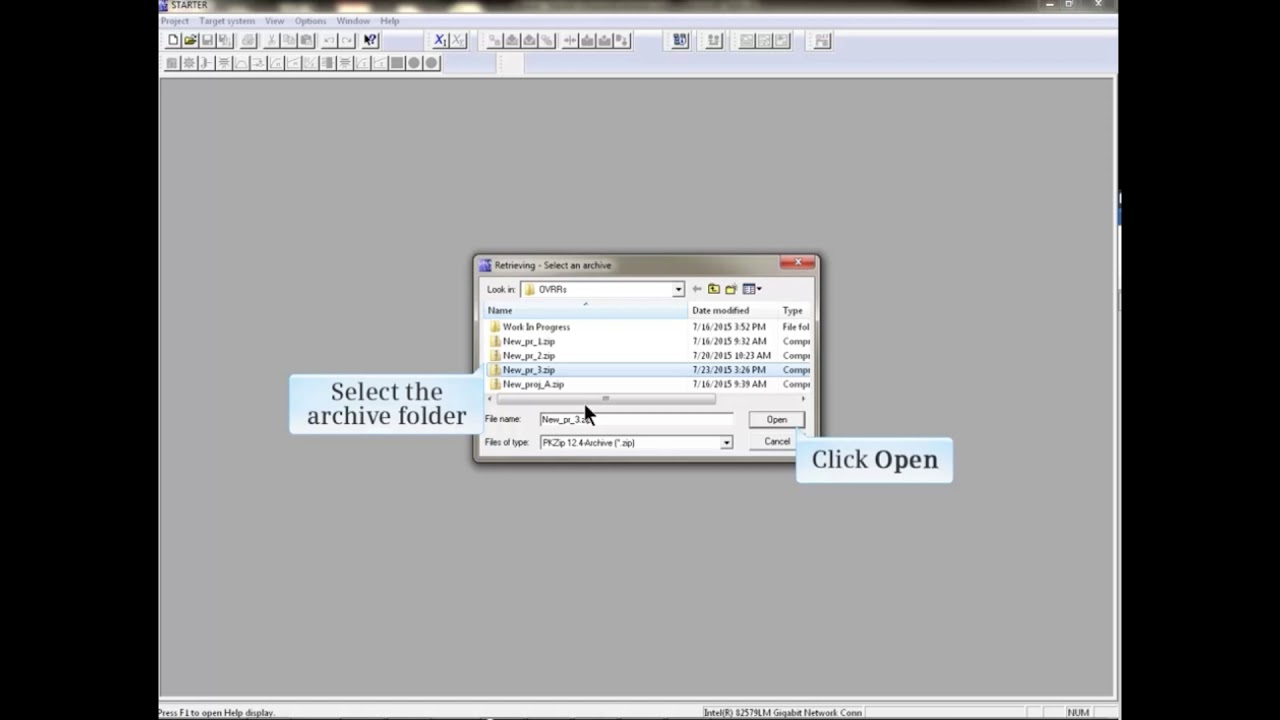Screen dimensions: 1280x720
Task: Open the Window menu
Action: coord(353,21)
